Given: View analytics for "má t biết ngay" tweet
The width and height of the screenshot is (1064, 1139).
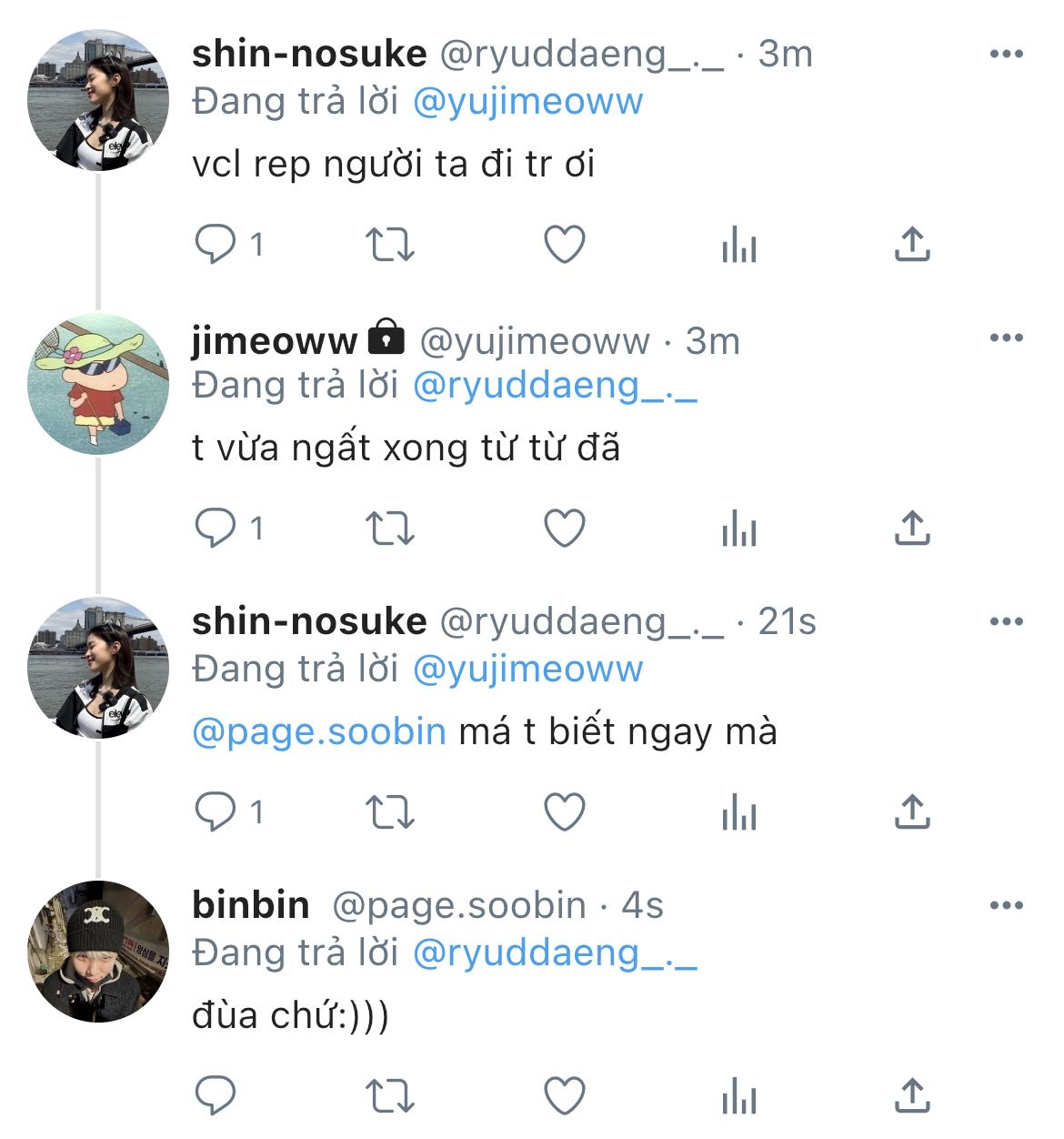Looking at the screenshot, I should 738,812.
